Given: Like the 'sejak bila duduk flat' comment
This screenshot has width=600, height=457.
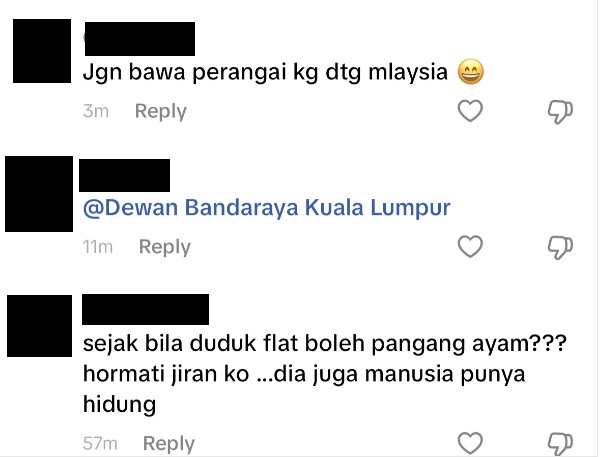Looking at the screenshot, I should 470,444.
